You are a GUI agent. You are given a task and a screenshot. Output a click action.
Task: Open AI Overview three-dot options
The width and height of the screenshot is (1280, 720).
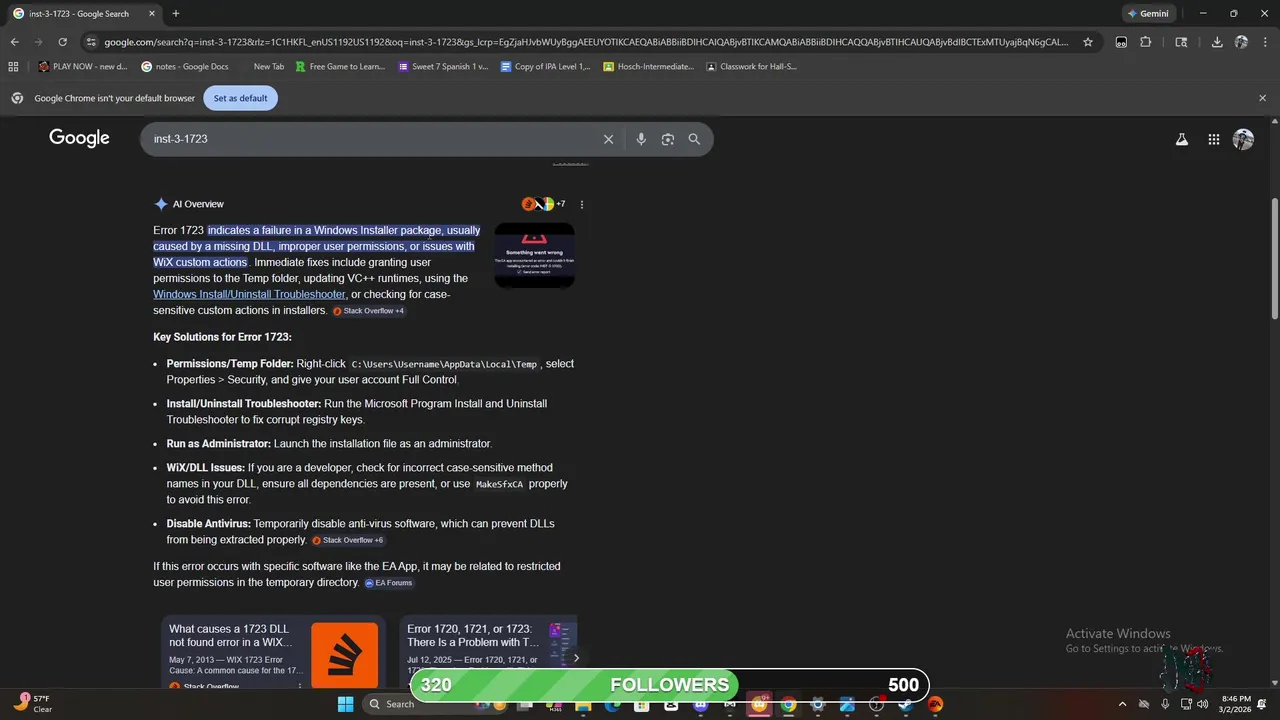tap(581, 204)
